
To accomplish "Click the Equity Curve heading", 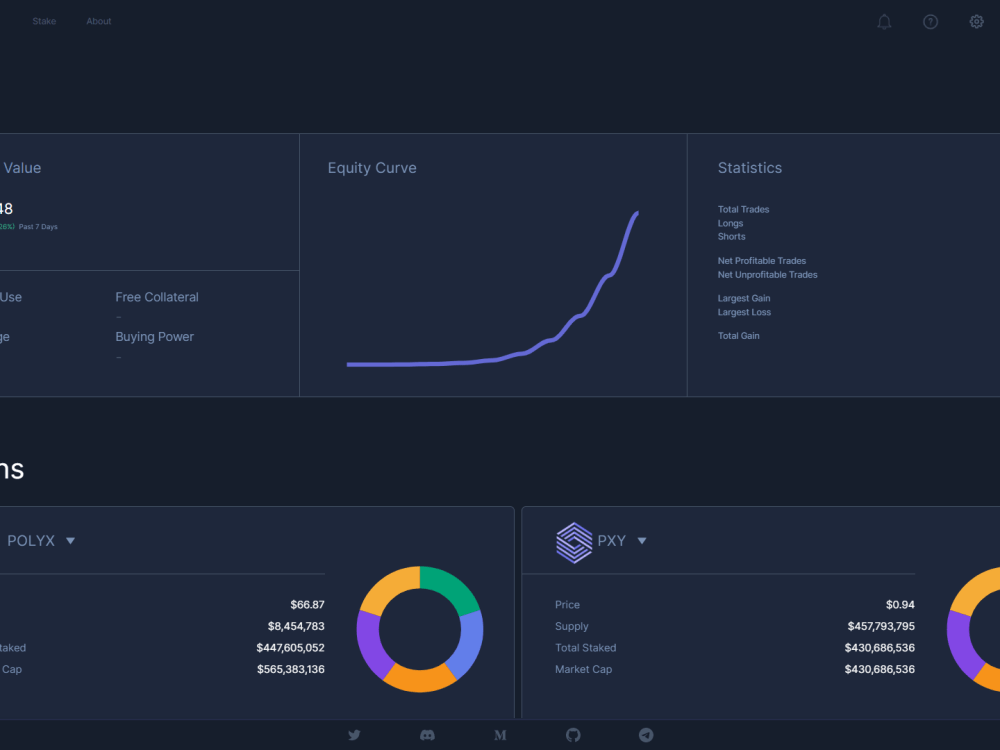I will pos(372,168).
